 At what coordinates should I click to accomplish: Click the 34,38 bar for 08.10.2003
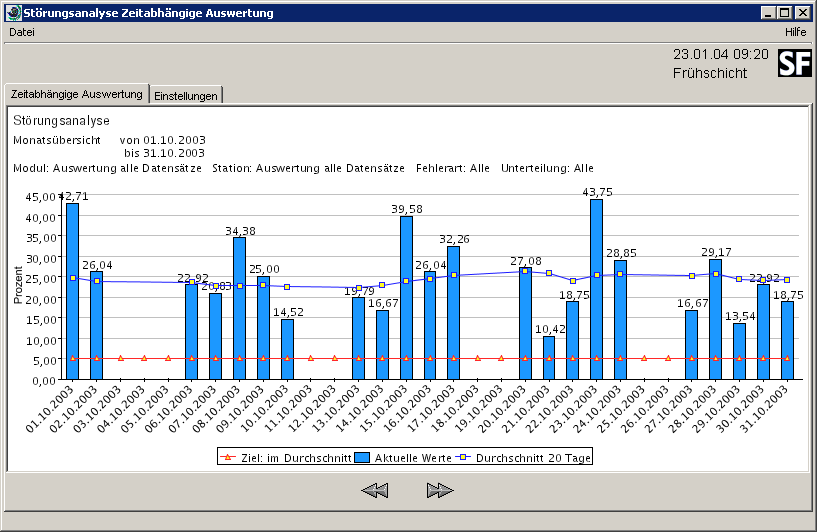point(239,308)
